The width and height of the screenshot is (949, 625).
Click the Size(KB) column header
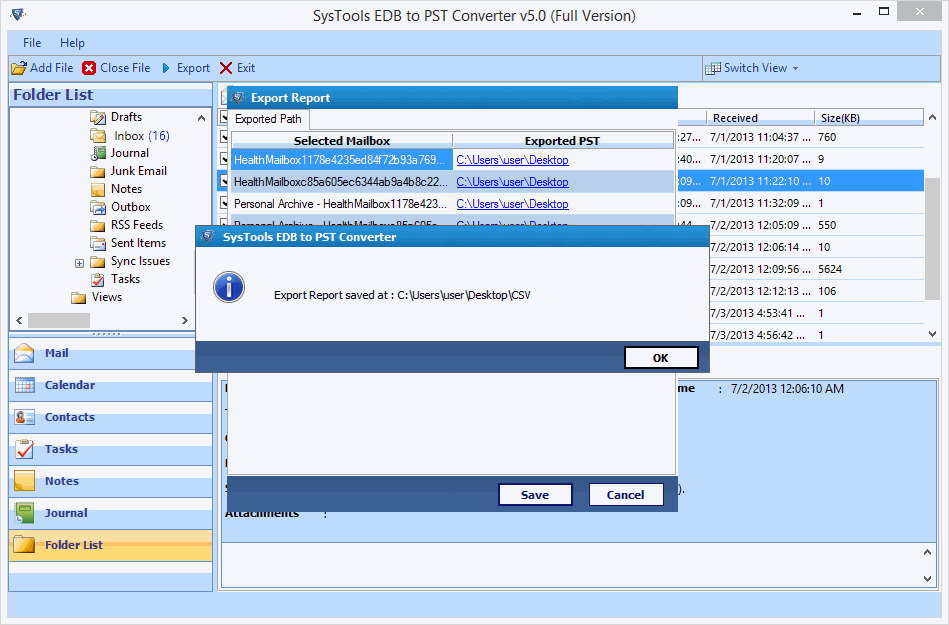point(869,118)
